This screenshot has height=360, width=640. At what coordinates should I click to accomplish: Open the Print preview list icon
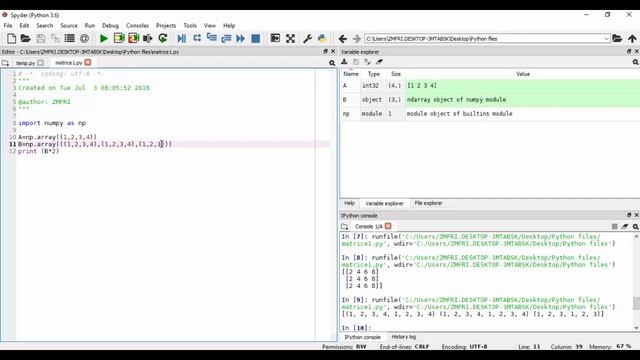[70, 38]
